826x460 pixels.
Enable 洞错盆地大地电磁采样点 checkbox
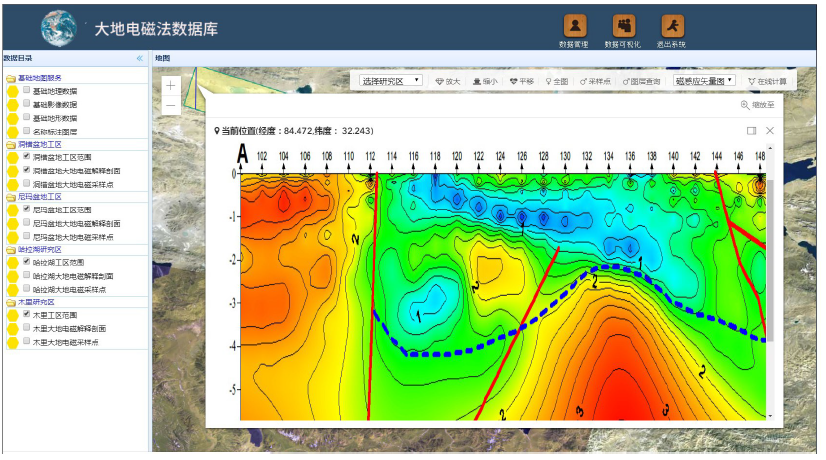tap(26, 183)
